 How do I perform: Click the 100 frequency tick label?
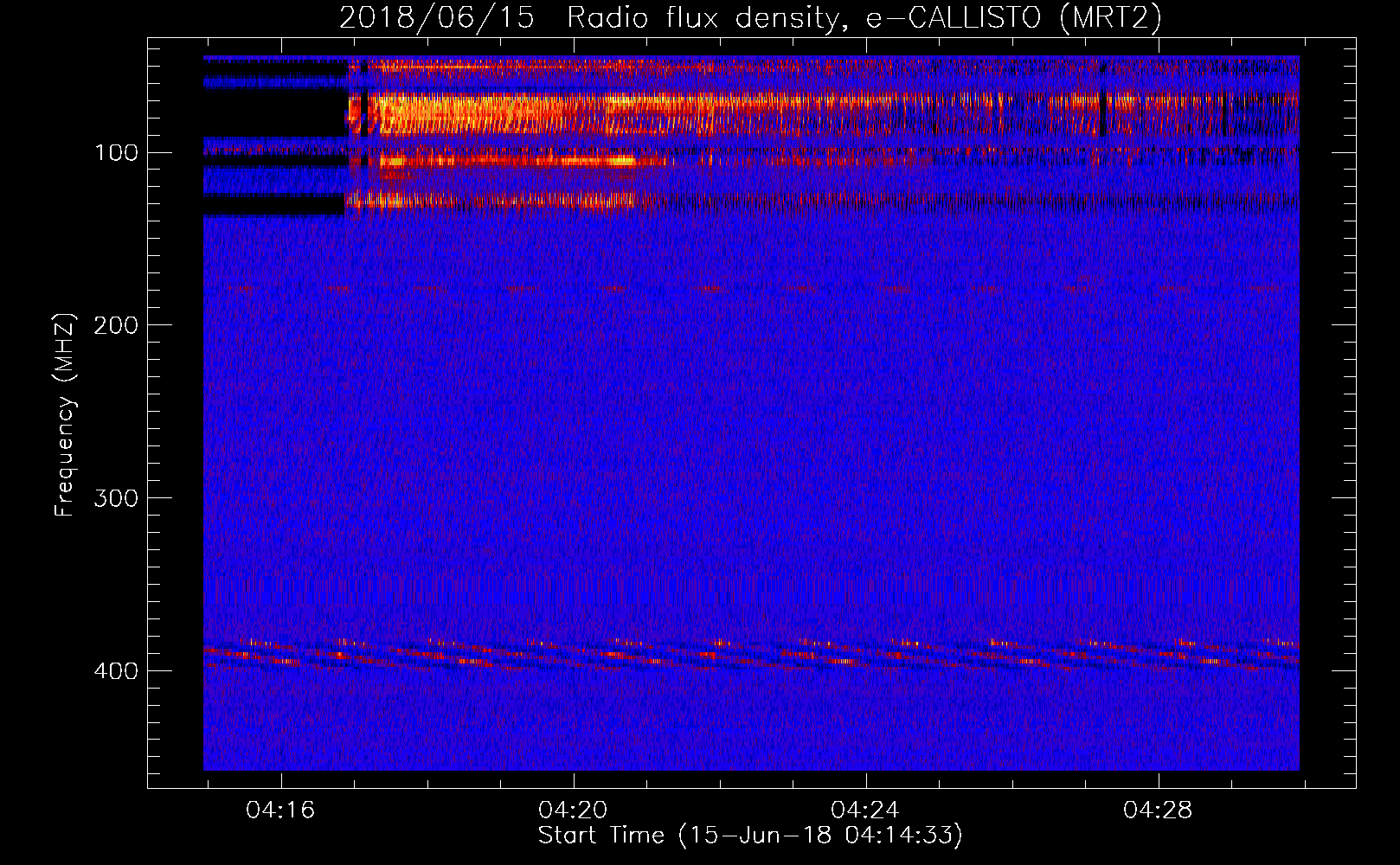(116, 153)
